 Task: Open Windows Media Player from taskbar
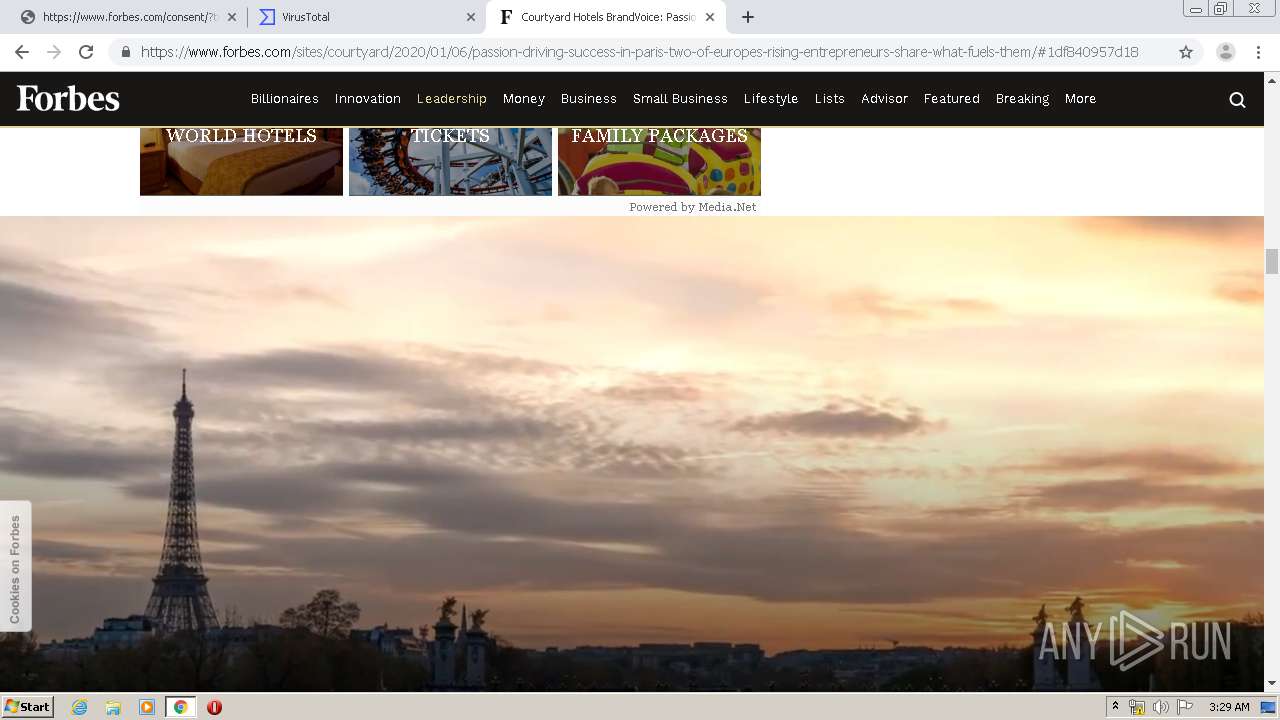point(147,707)
